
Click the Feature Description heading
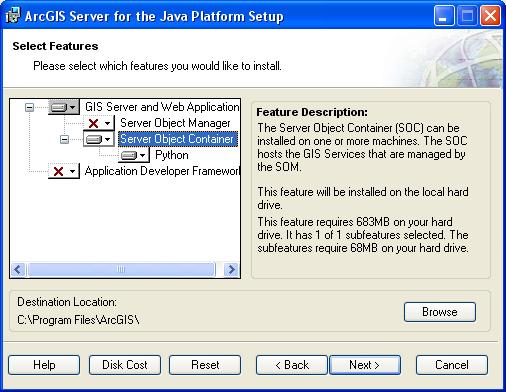click(312, 112)
